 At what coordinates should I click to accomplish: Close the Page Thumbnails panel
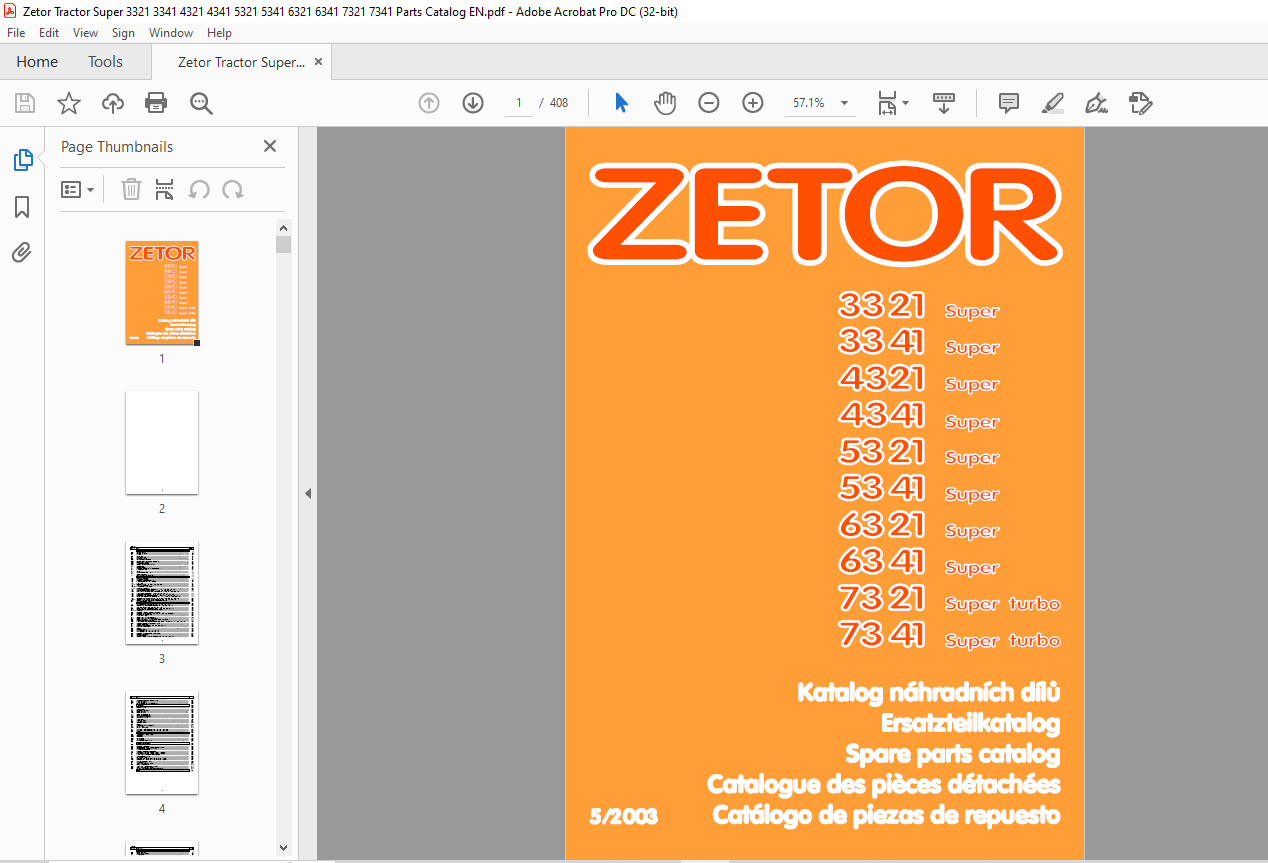270,146
